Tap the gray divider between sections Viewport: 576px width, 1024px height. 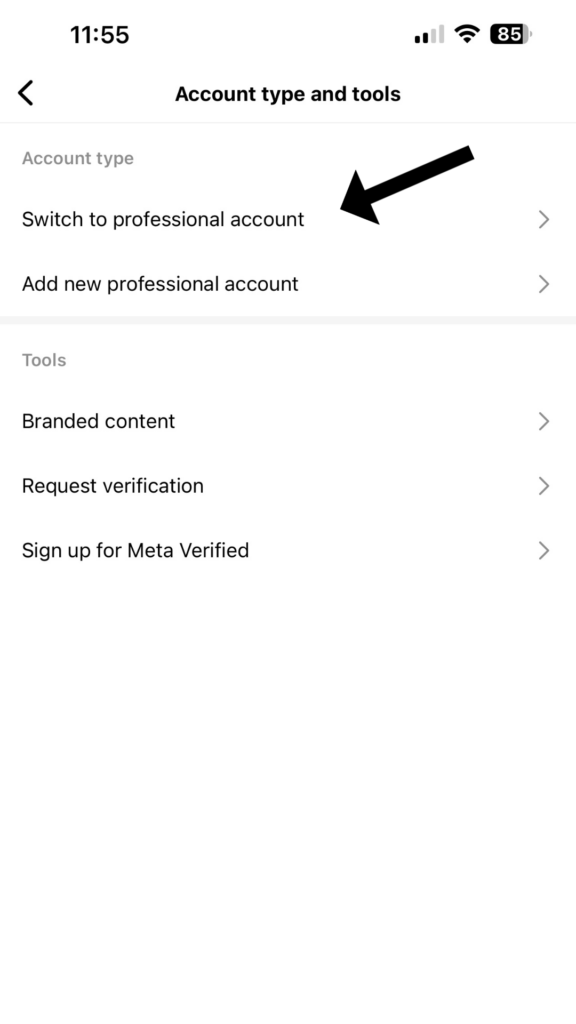[x=288, y=320]
